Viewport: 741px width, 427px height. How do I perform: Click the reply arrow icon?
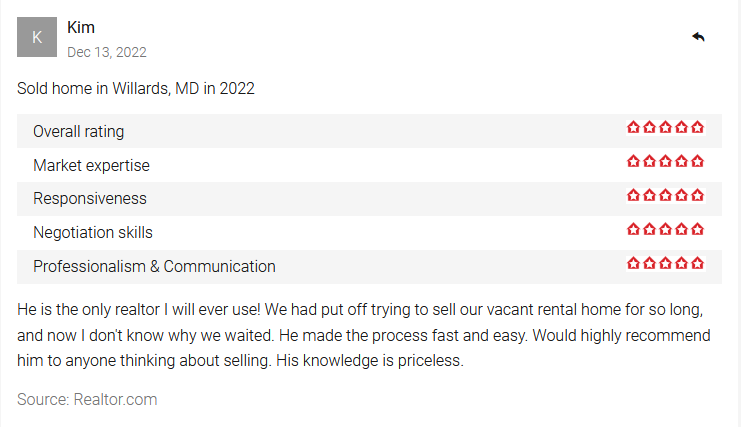tap(698, 37)
